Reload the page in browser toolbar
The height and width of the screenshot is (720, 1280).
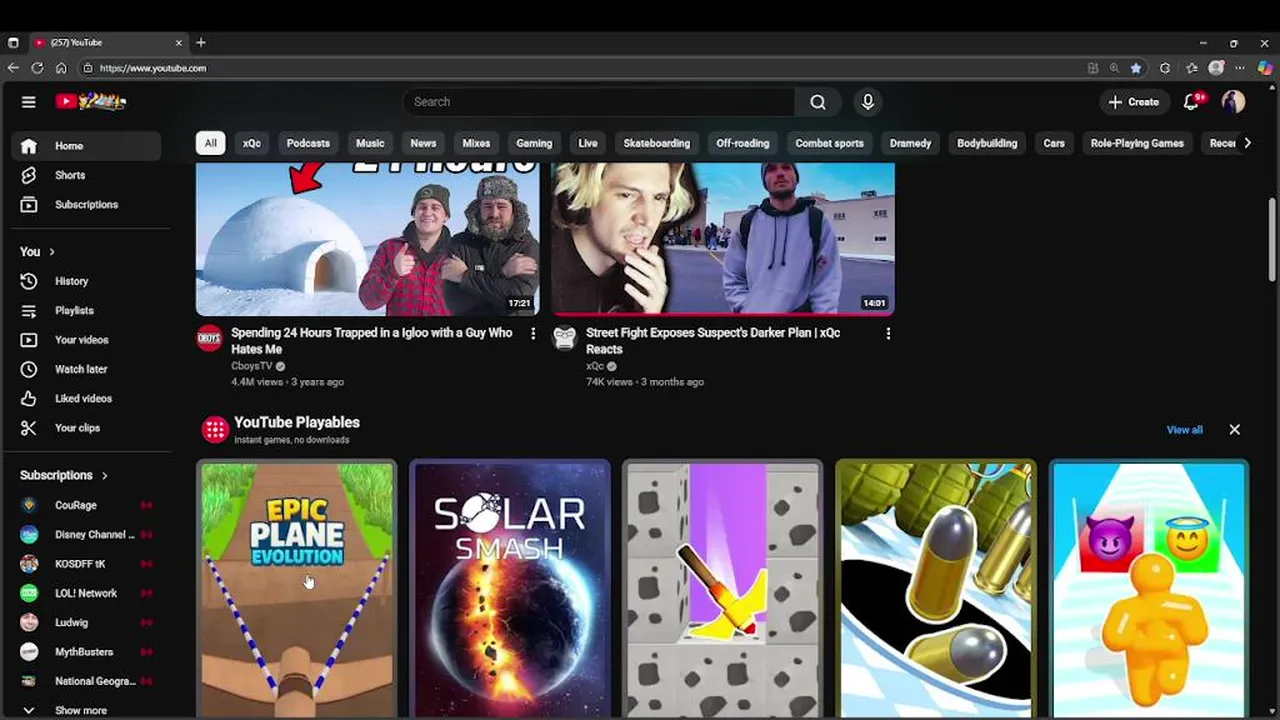click(x=37, y=68)
